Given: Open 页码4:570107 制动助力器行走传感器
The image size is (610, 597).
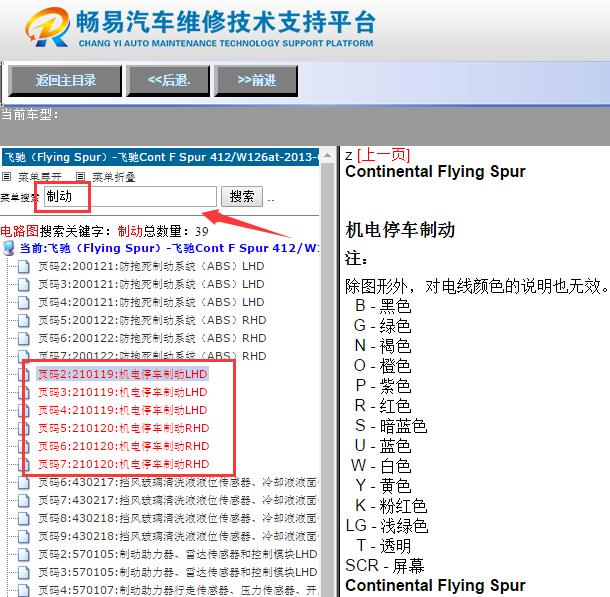Looking at the screenshot, I should (178, 590).
